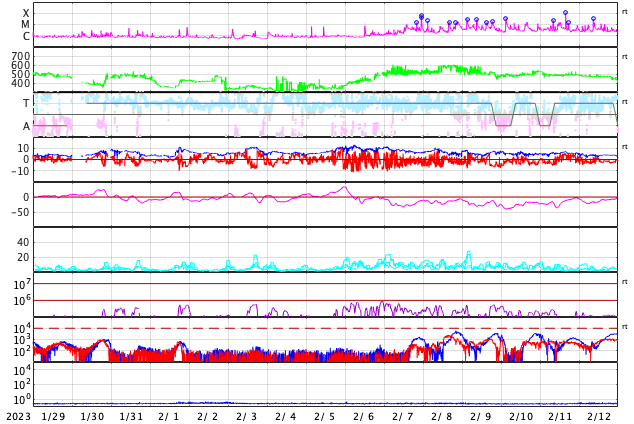The height and width of the screenshot is (424, 634).
Task: Click the rt label of 10^7 electron panel
Action: coord(625,282)
